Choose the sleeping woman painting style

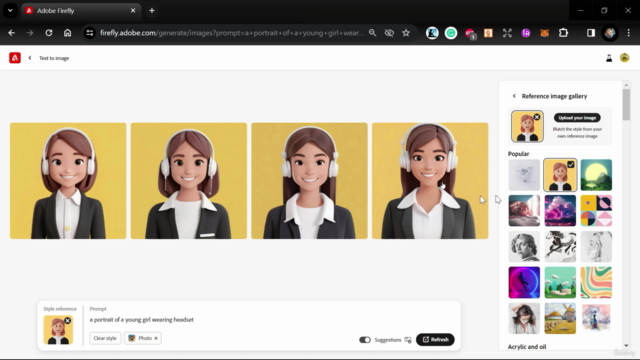(524, 211)
